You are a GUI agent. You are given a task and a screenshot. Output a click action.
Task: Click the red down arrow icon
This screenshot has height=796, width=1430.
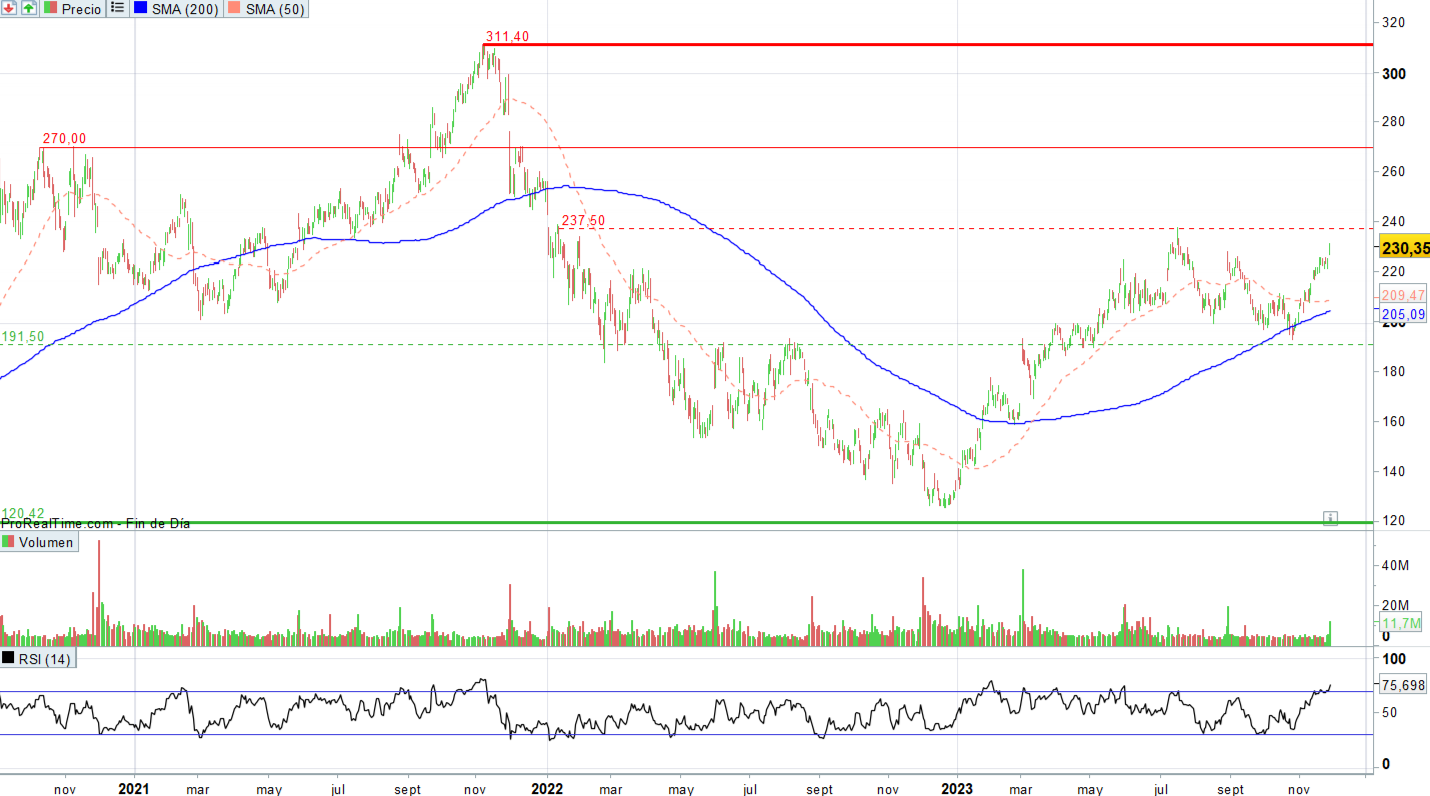click(x=9, y=9)
